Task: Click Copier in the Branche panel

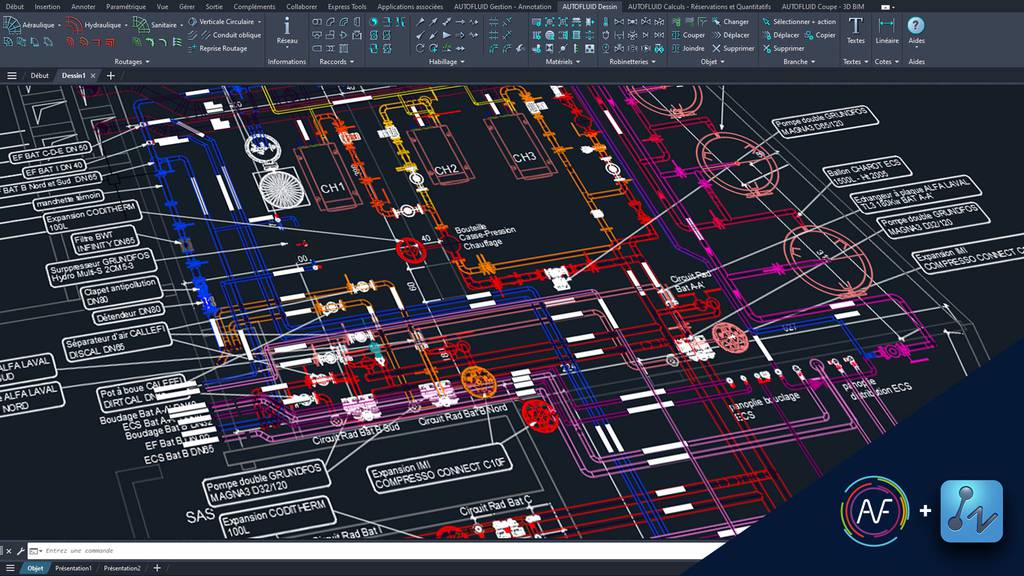Action: point(820,35)
